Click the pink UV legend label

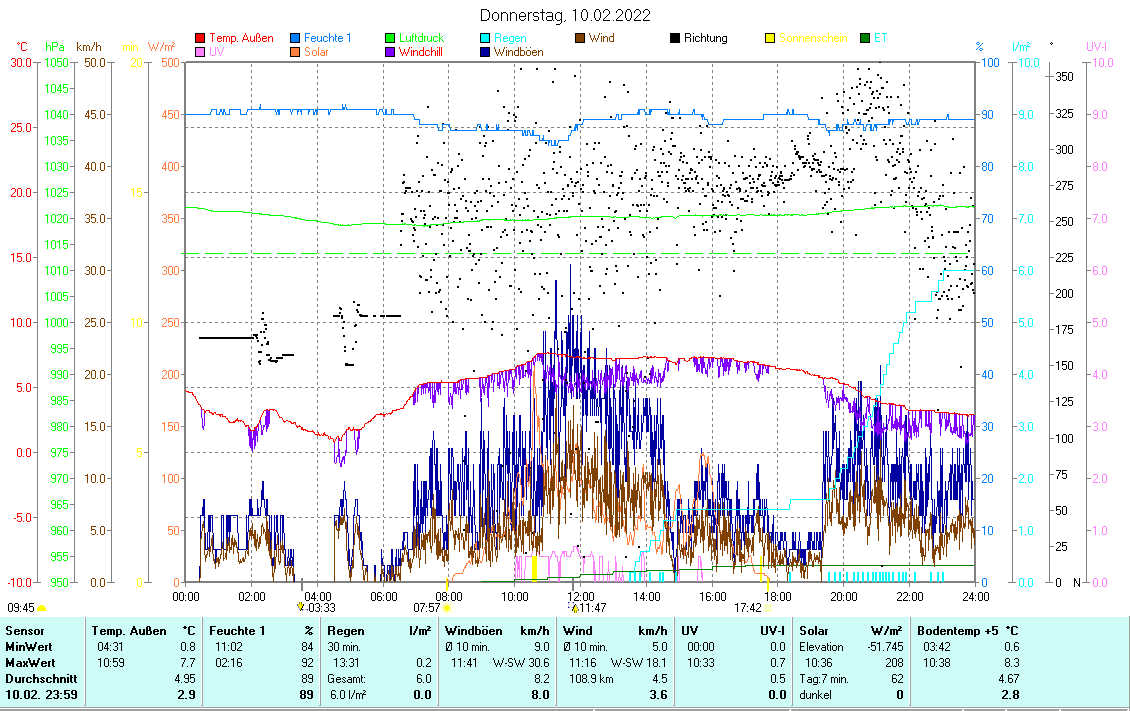(x=217, y=52)
